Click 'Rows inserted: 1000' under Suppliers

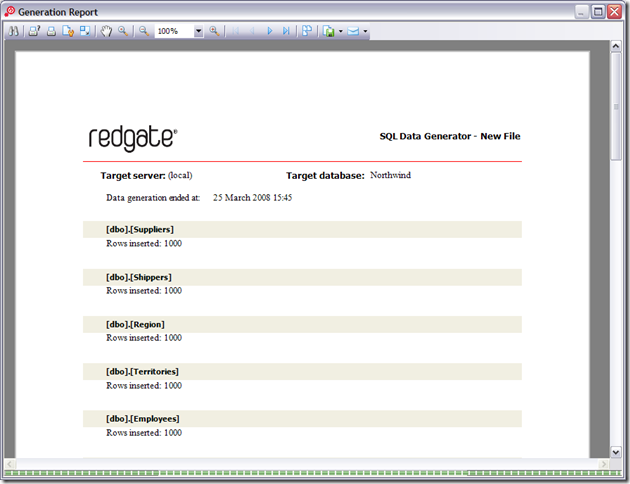(x=144, y=243)
